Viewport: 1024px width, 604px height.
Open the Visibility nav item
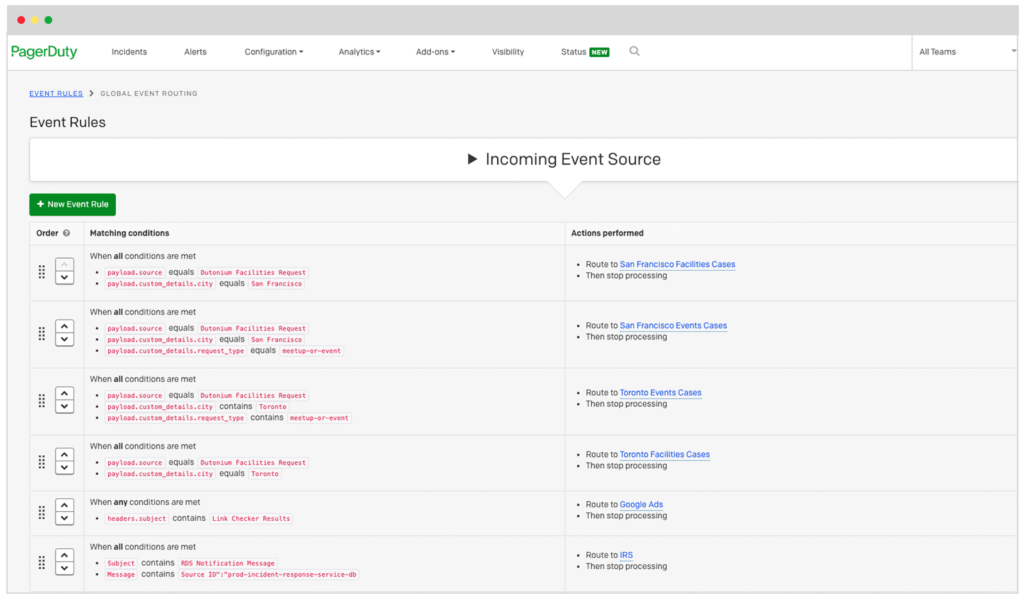coord(508,52)
